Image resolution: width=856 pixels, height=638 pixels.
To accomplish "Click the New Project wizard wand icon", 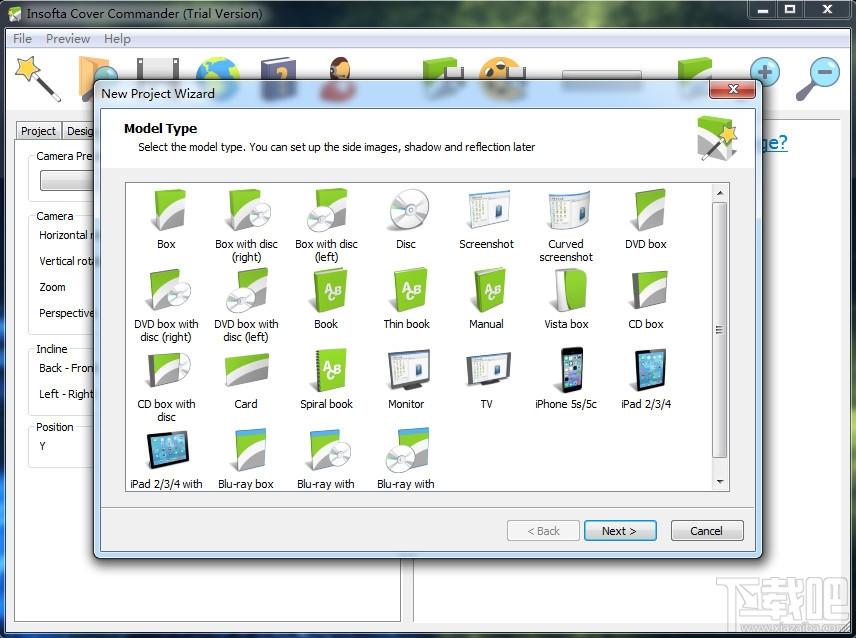I will [38, 79].
